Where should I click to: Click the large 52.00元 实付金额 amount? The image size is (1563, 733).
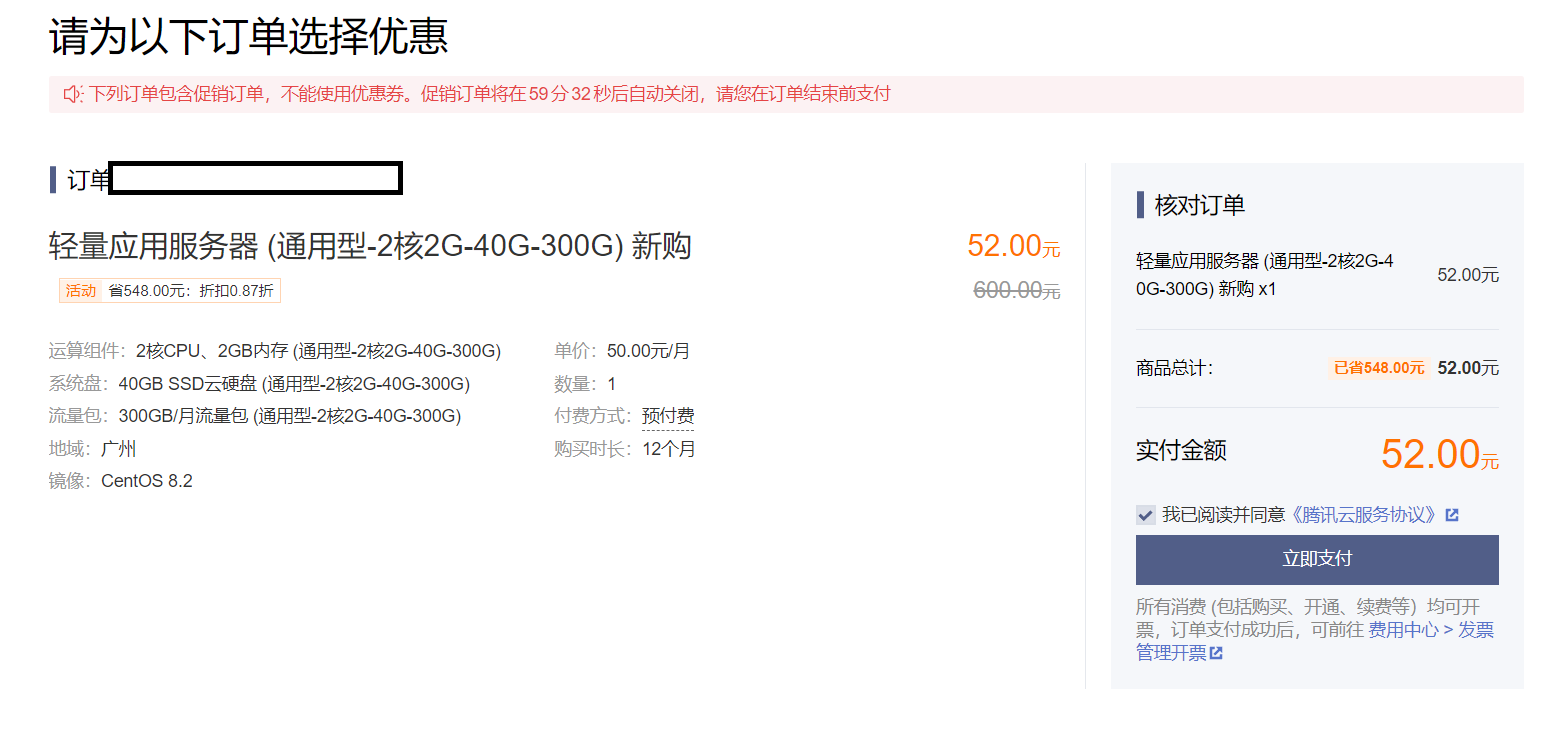[1439, 454]
